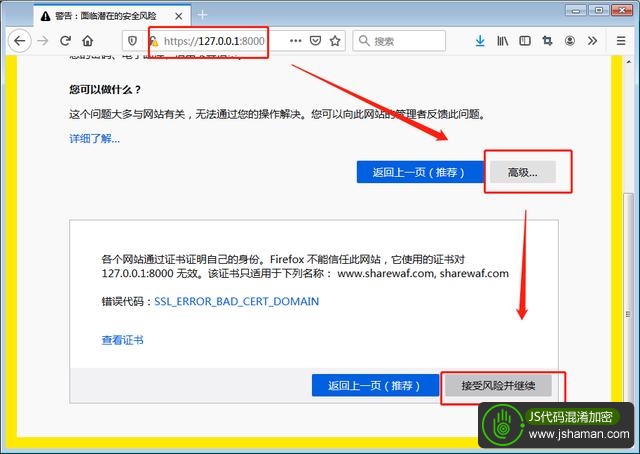Minimize the Firefox window
Image resolution: width=640 pixels, height=454 pixels.
(x=576, y=10)
